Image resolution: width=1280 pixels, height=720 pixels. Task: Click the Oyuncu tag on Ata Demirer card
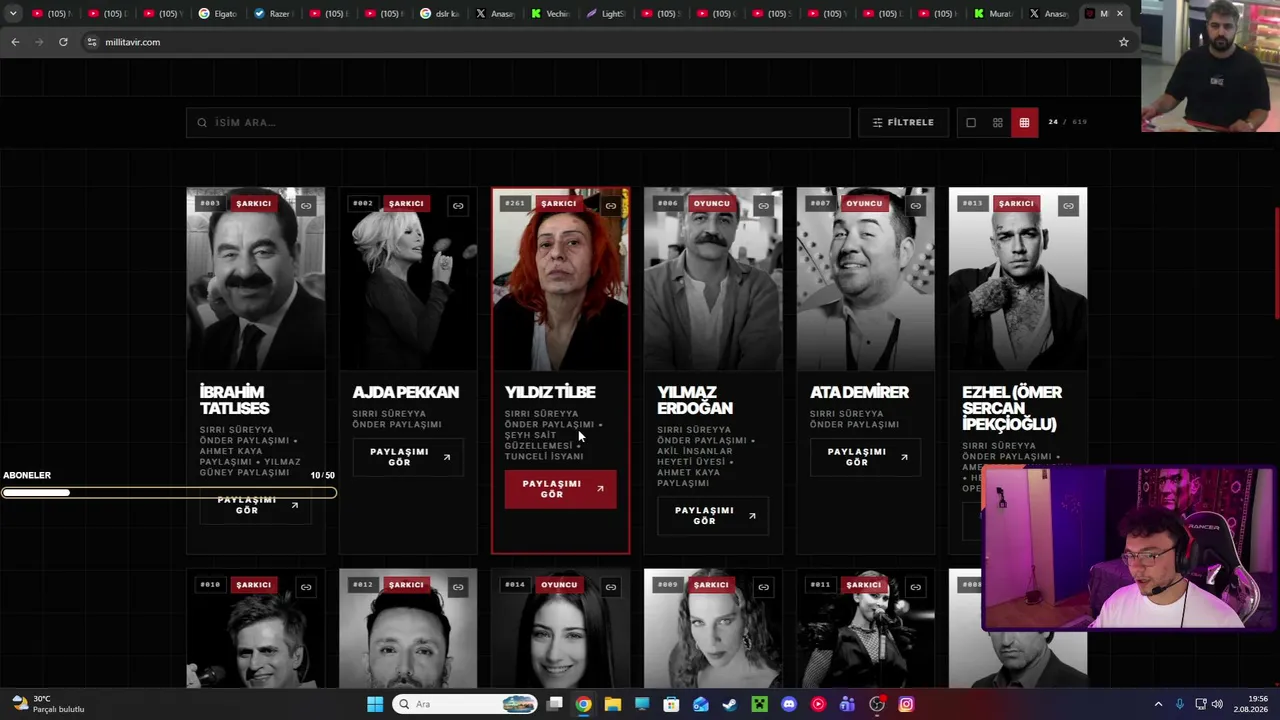(x=864, y=204)
